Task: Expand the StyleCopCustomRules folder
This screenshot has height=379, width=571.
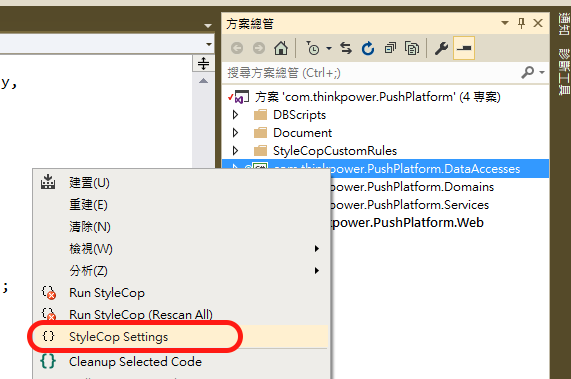Action: click(235, 150)
